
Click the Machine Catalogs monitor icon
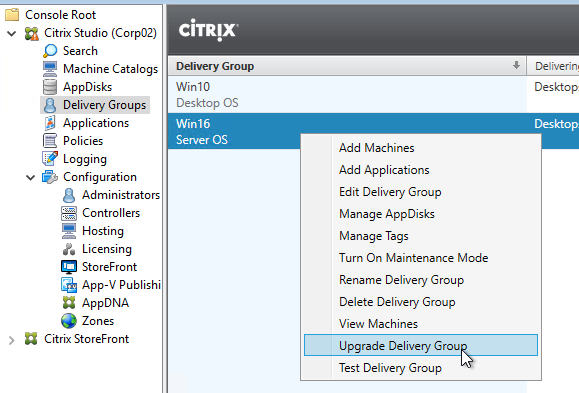coord(50,69)
